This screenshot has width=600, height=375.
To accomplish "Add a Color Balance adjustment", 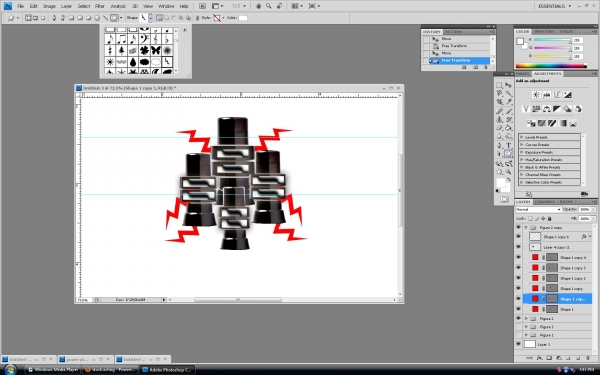I will pyautogui.click(x=546, y=109).
